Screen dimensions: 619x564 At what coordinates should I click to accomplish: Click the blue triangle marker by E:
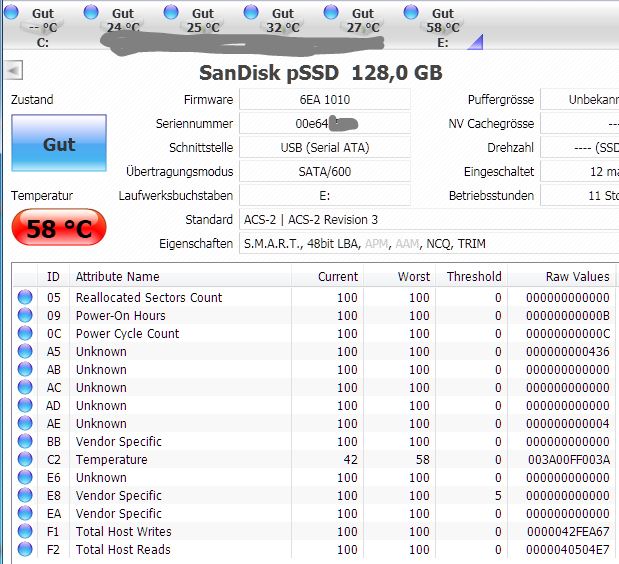pyautogui.click(x=475, y=42)
